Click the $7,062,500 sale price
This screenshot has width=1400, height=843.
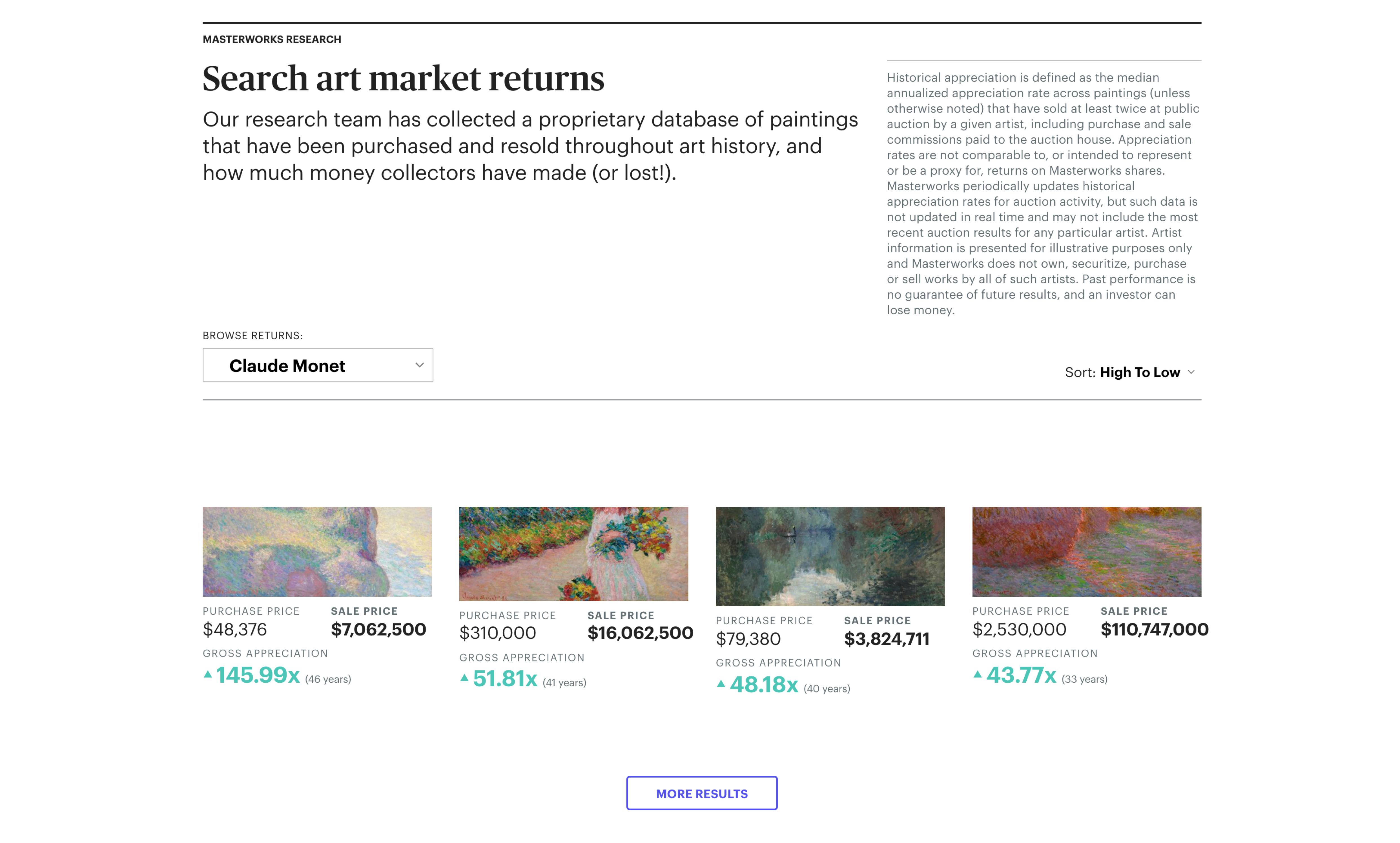click(x=378, y=629)
